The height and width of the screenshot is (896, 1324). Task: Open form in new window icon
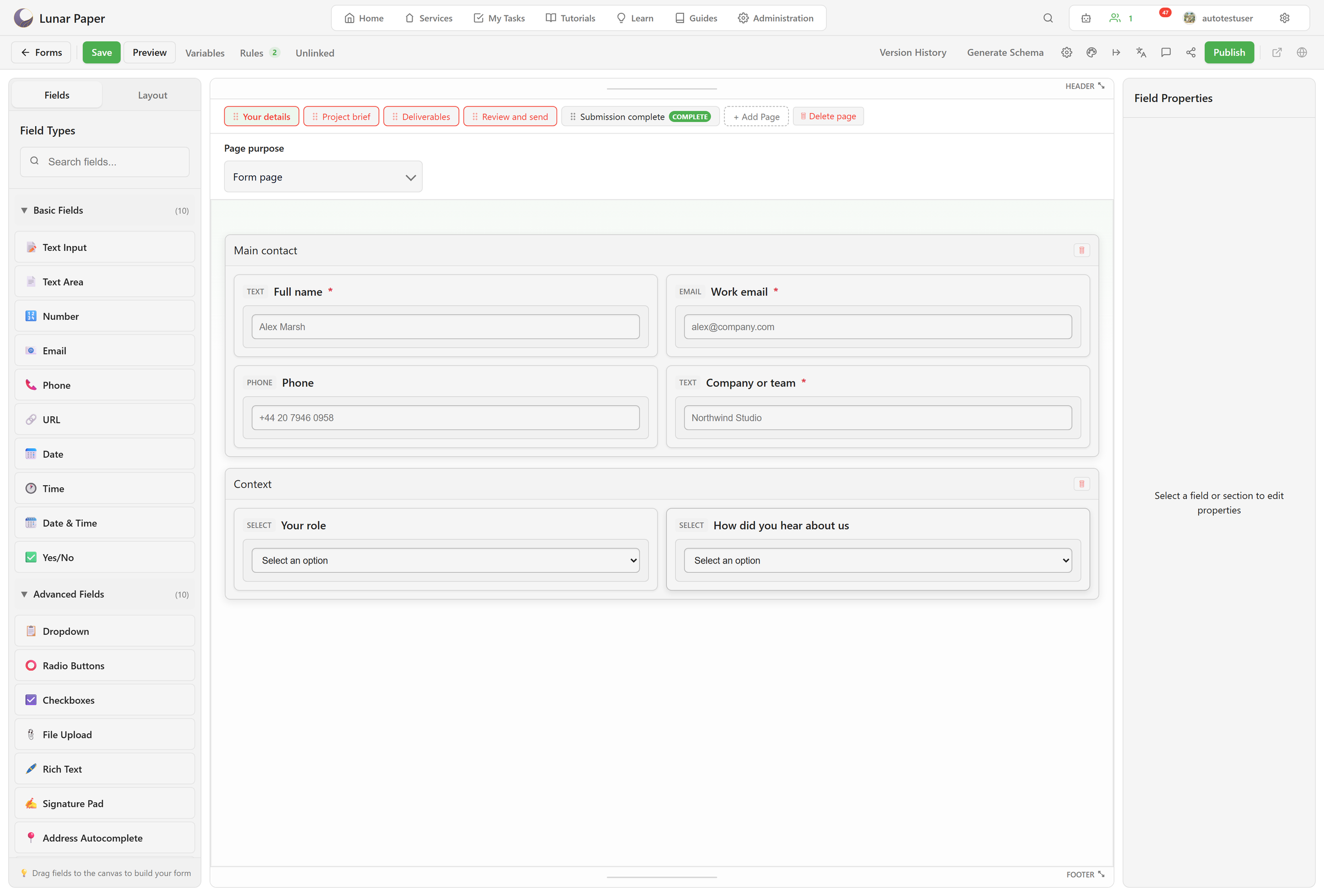point(1277,52)
